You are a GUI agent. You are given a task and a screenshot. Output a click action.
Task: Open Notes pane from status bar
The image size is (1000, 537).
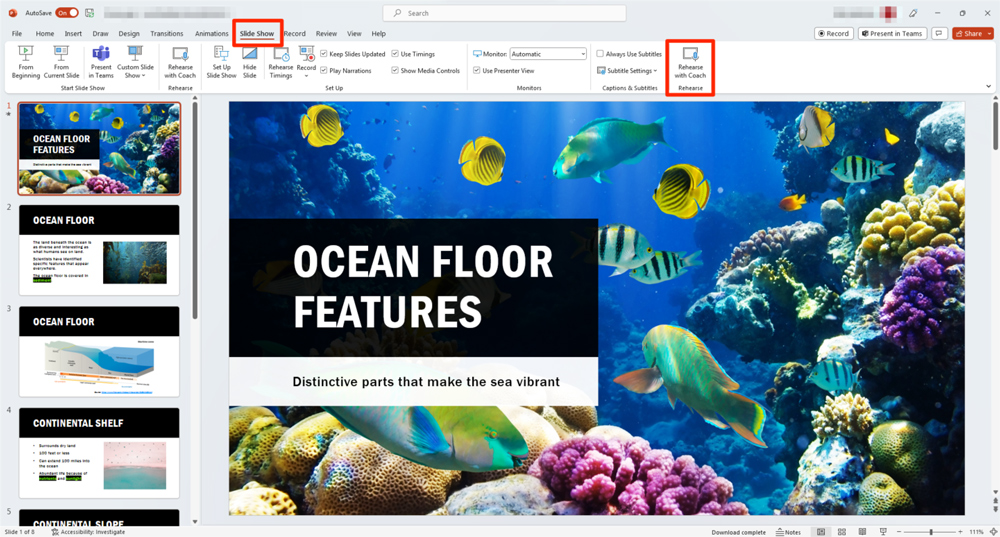pos(787,532)
